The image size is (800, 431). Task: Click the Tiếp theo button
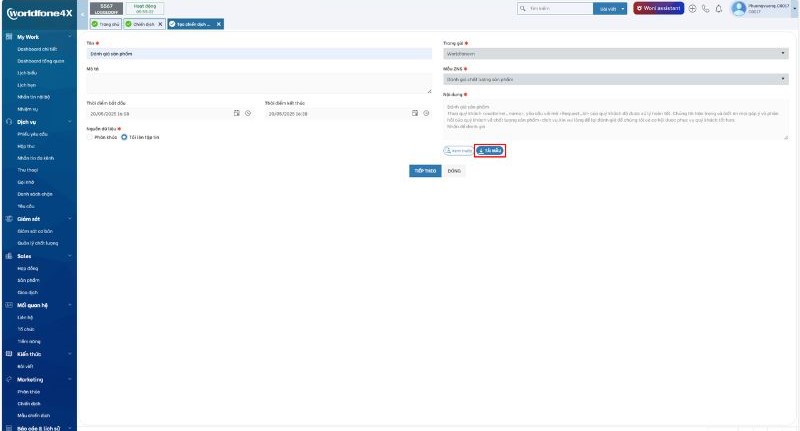click(x=424, y=171)
